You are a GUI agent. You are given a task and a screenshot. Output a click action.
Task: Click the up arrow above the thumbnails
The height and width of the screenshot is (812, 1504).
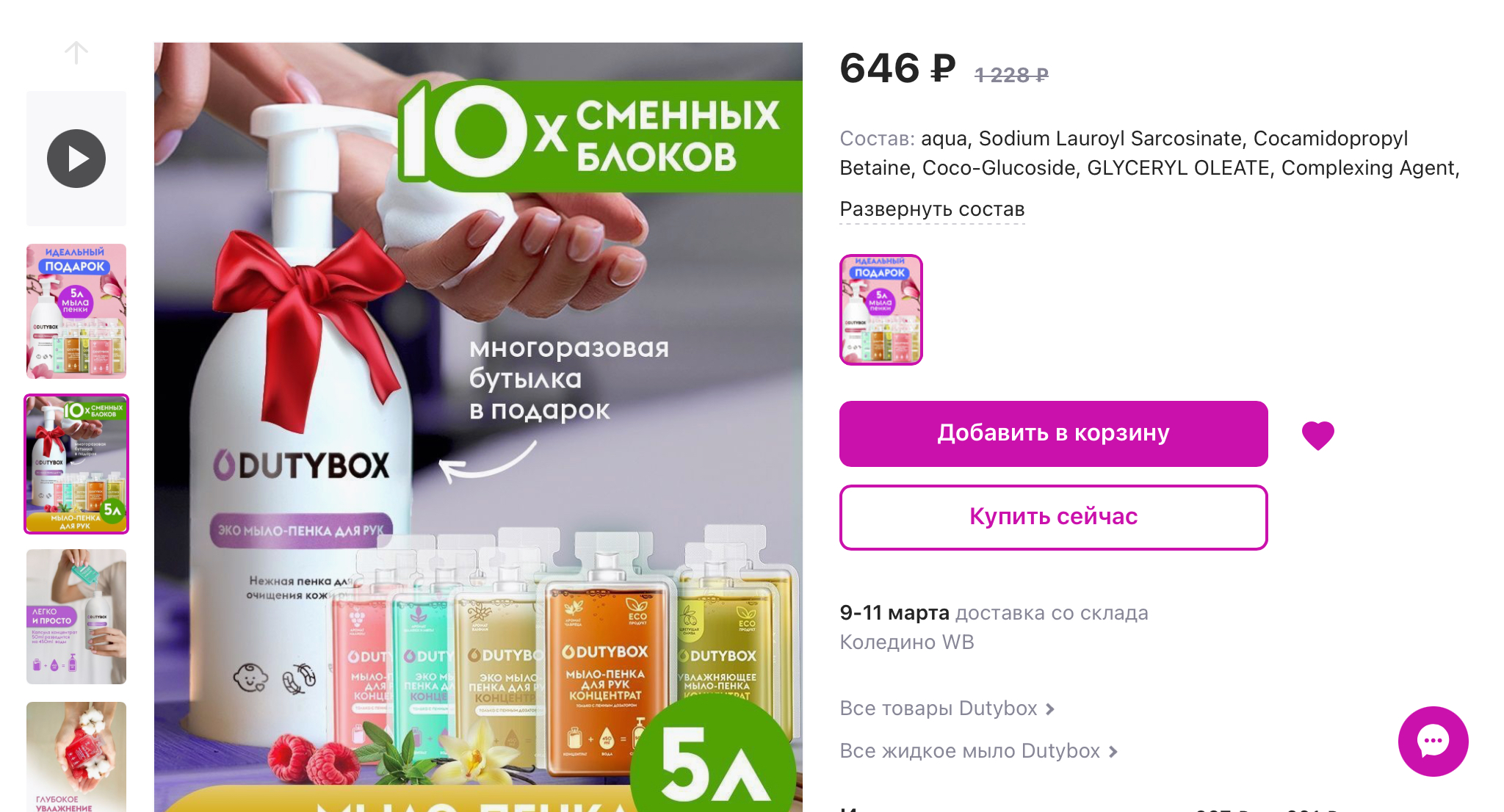click(76, 53)
